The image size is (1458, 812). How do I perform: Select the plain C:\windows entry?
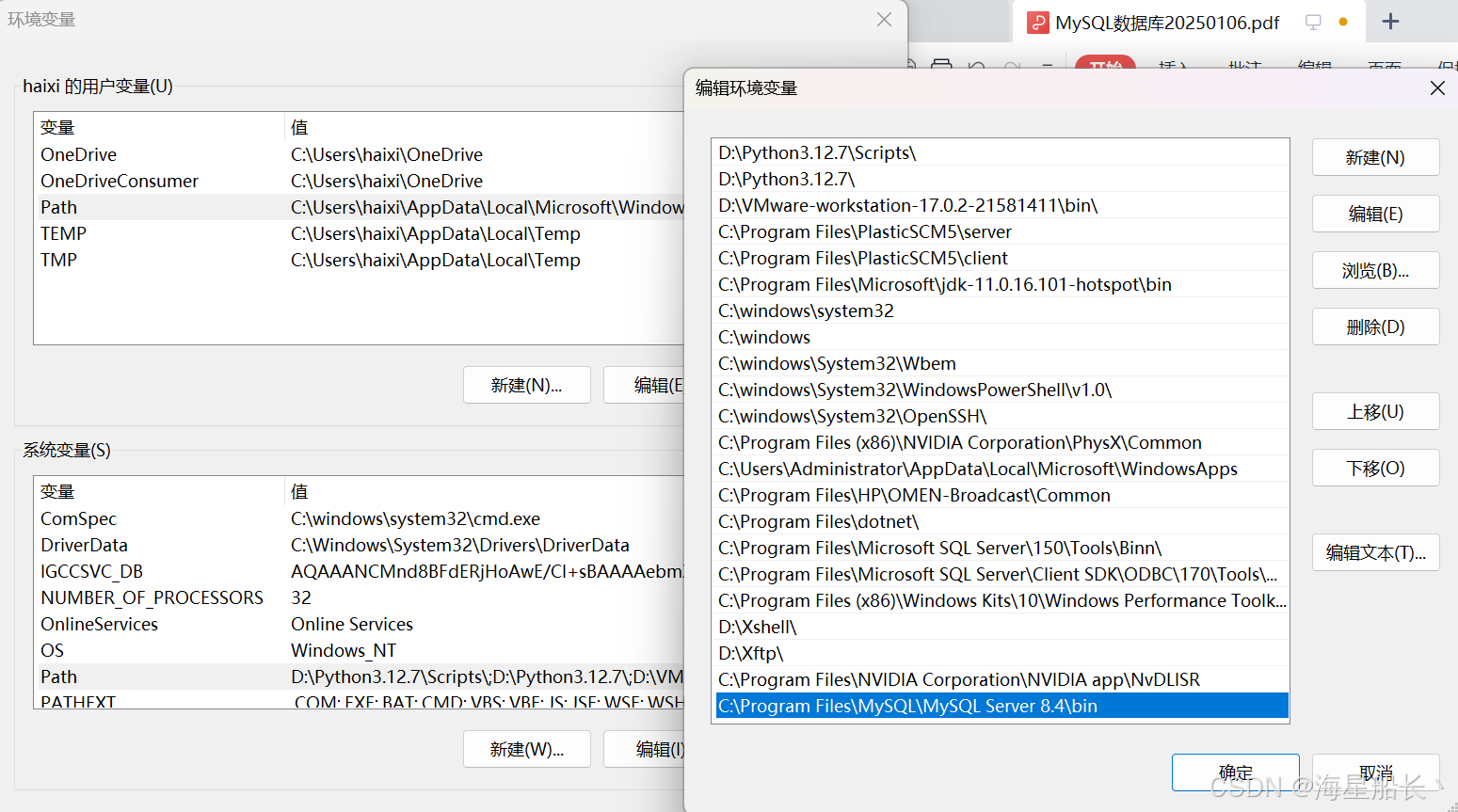point(1001,337)
